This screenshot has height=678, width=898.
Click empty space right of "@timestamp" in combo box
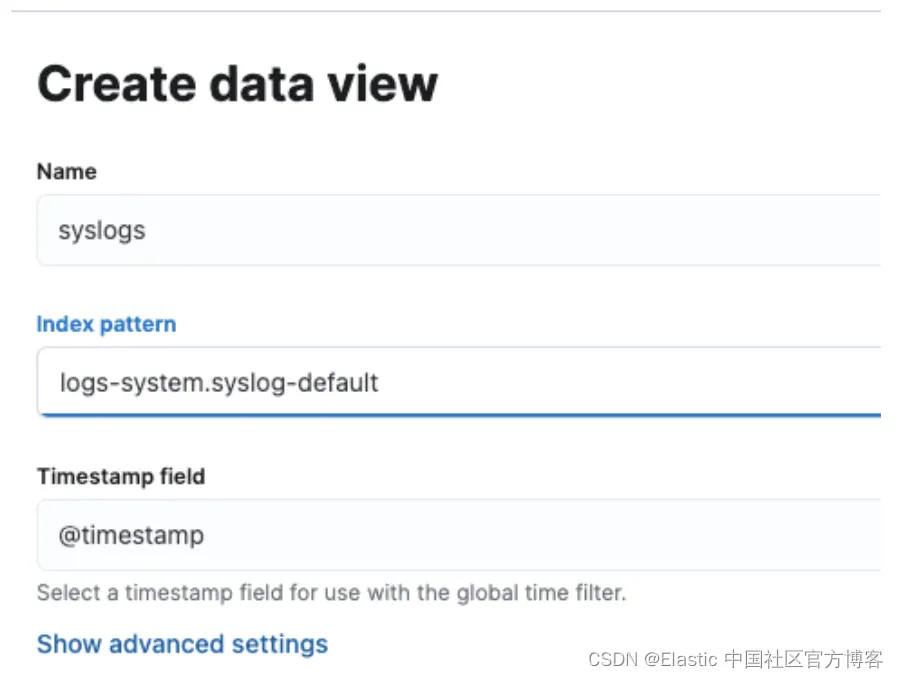[550, 535]
